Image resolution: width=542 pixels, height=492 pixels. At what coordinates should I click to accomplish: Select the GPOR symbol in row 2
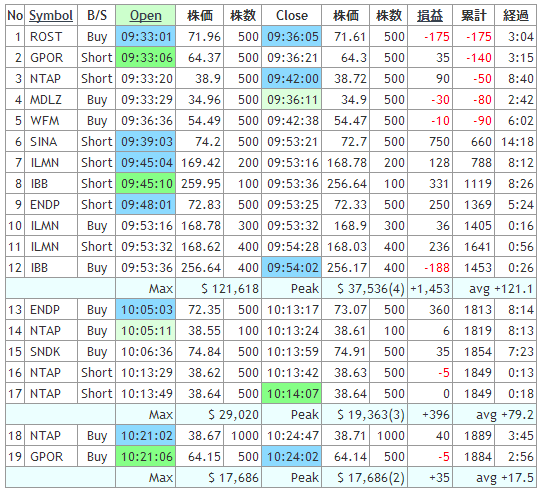(46, 58)
